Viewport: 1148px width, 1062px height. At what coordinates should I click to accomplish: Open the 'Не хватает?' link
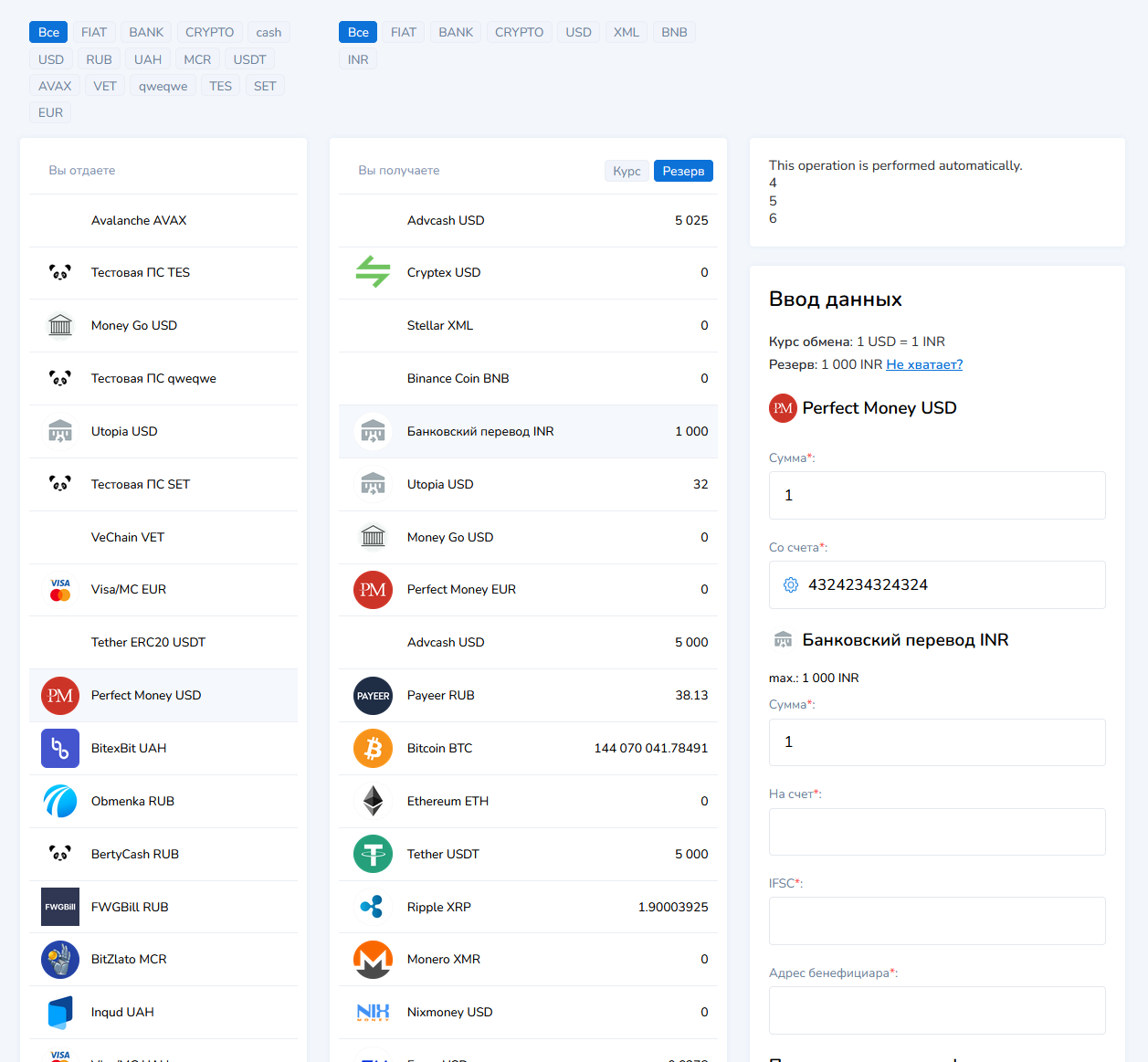[x=924, y=364]
